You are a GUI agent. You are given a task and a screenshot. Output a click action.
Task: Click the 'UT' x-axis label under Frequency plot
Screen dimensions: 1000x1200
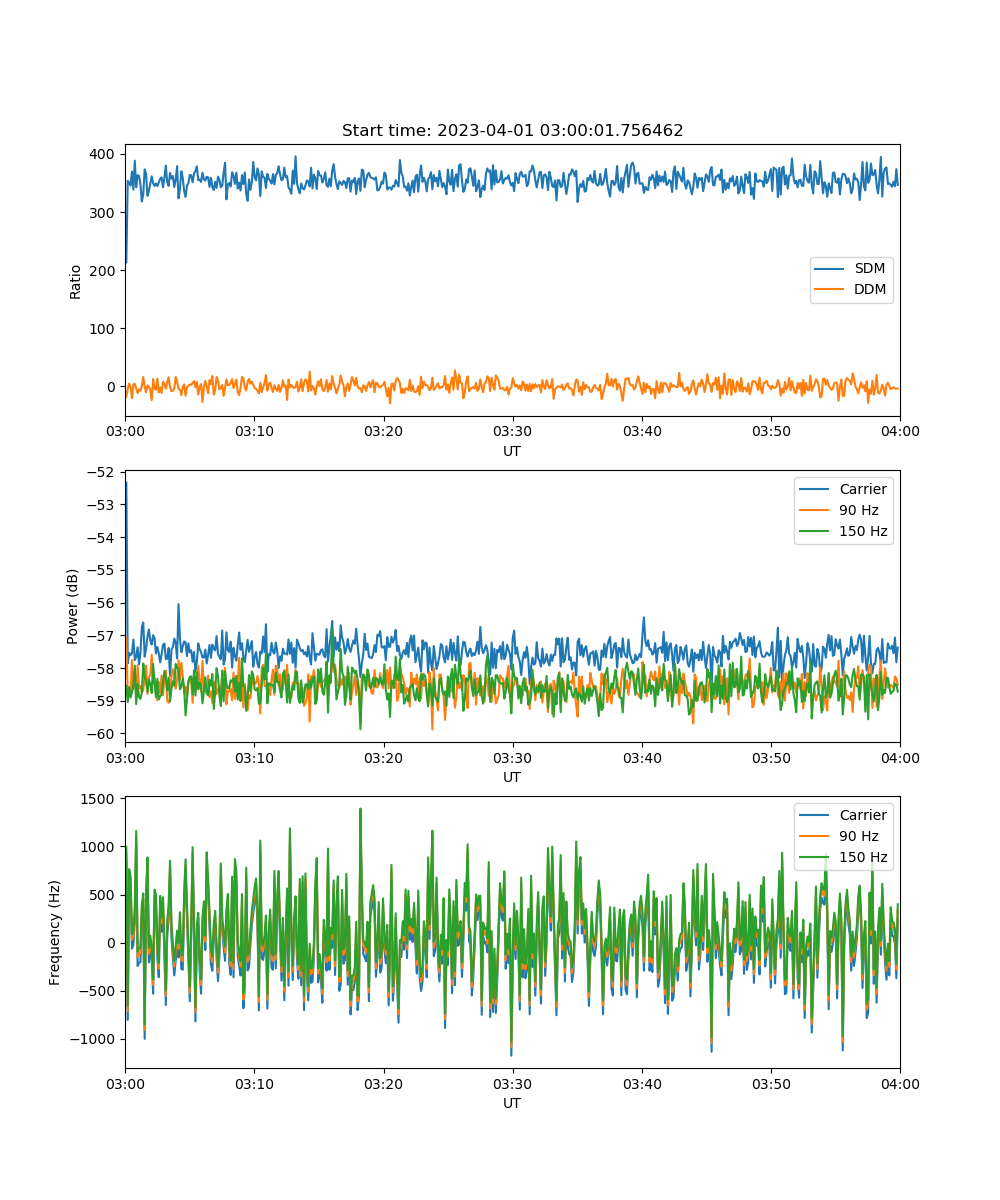512,1103
